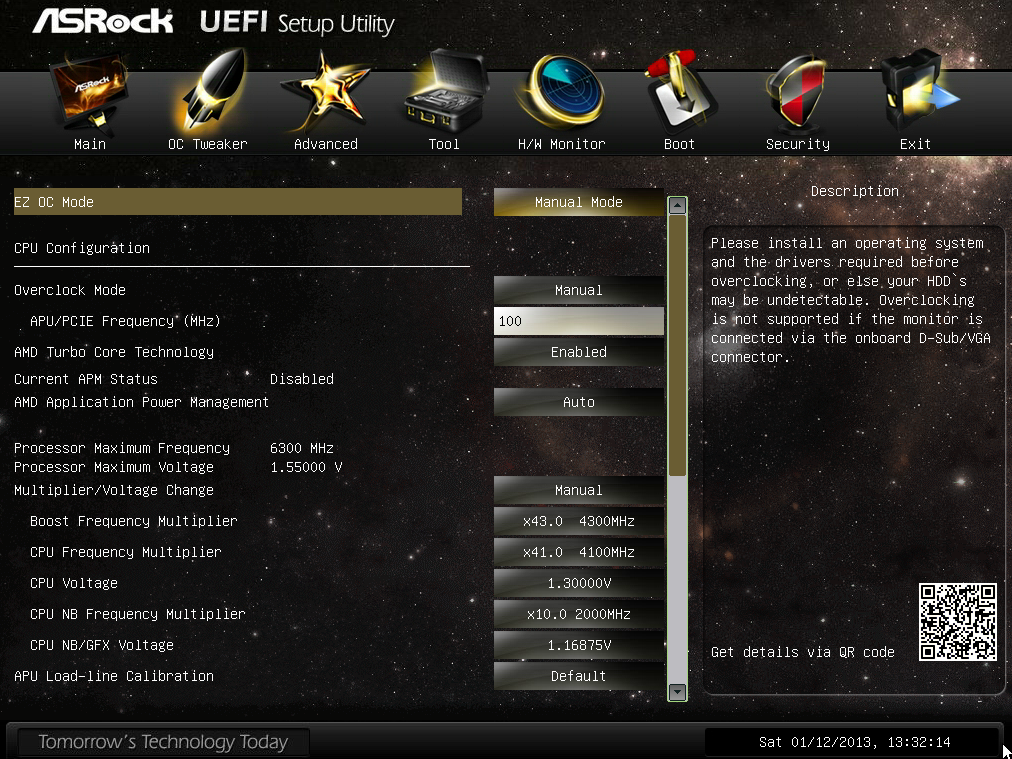Change CPU NB/GFX Voltage 1.16875V value

pyautogui.click(x=579, y=645)
